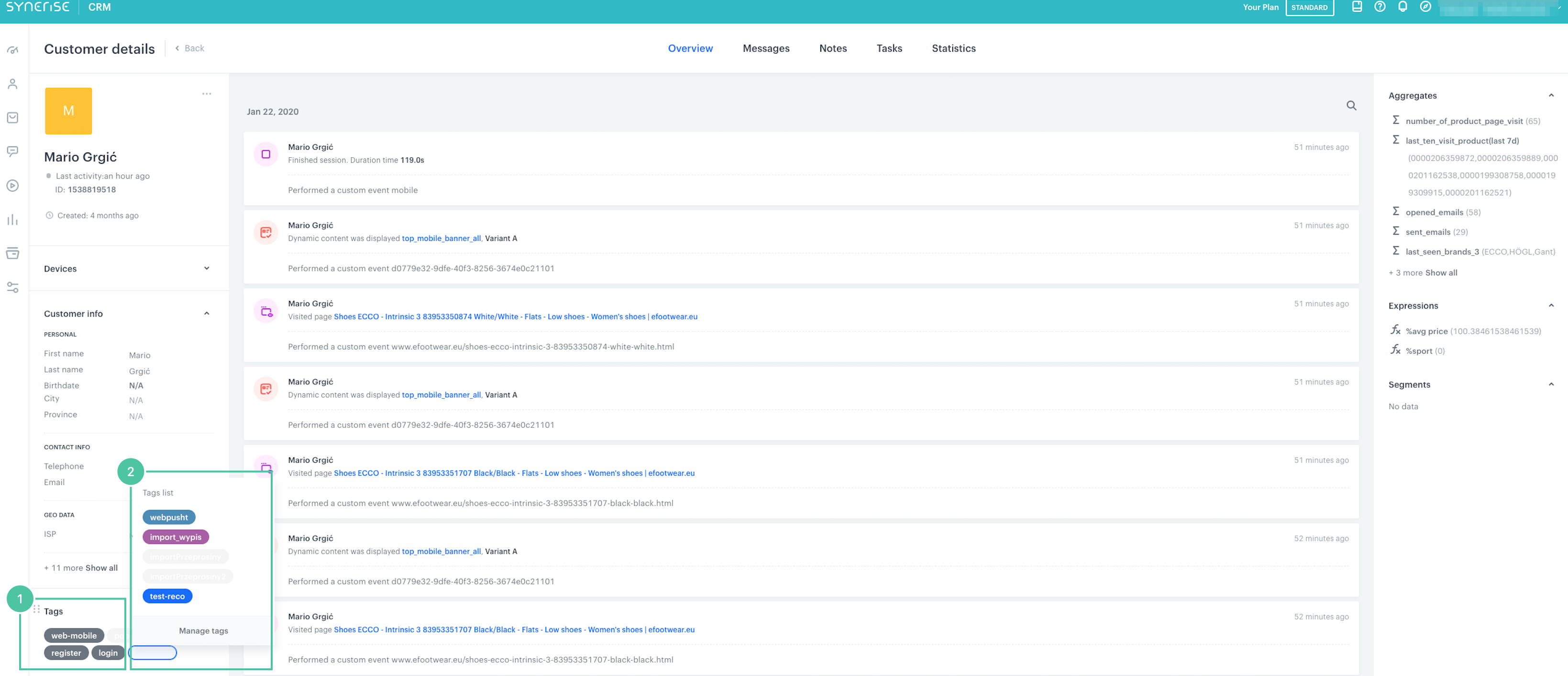Toggle the test-reco tag in tags list

point(167,596)
